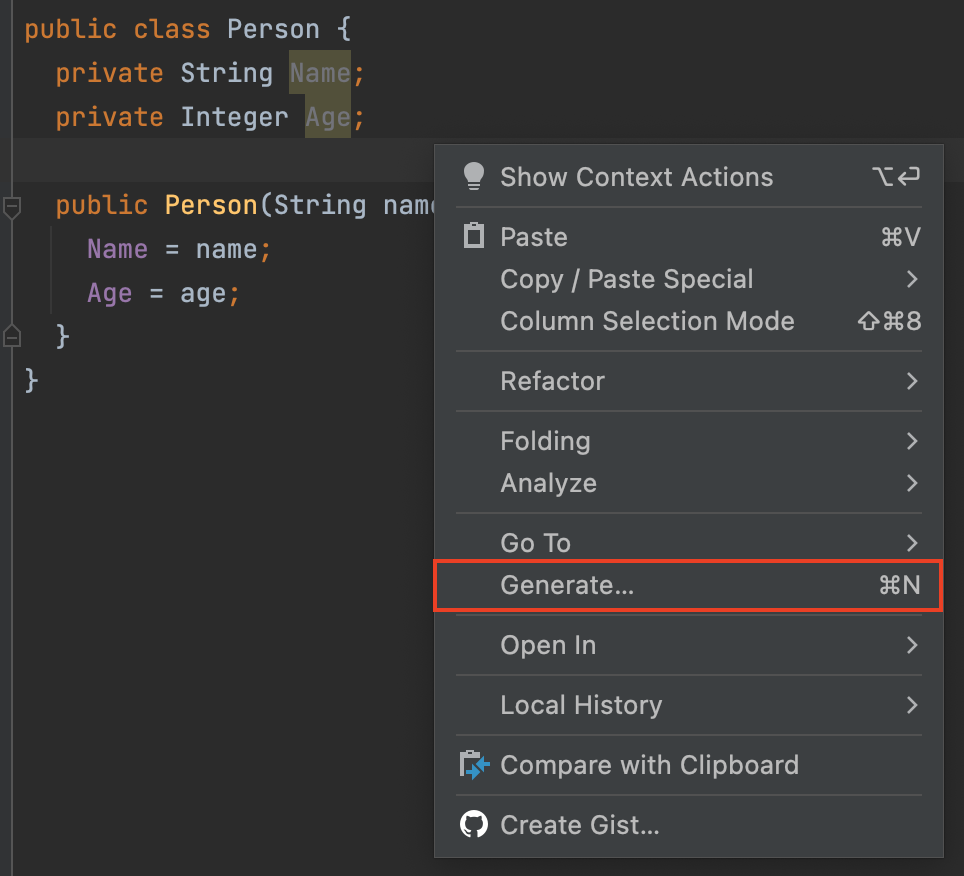Screen dimensions: 964x876
Task: Select the Open In menu entry
Action: pyautogui.click(x=548, y=645)
